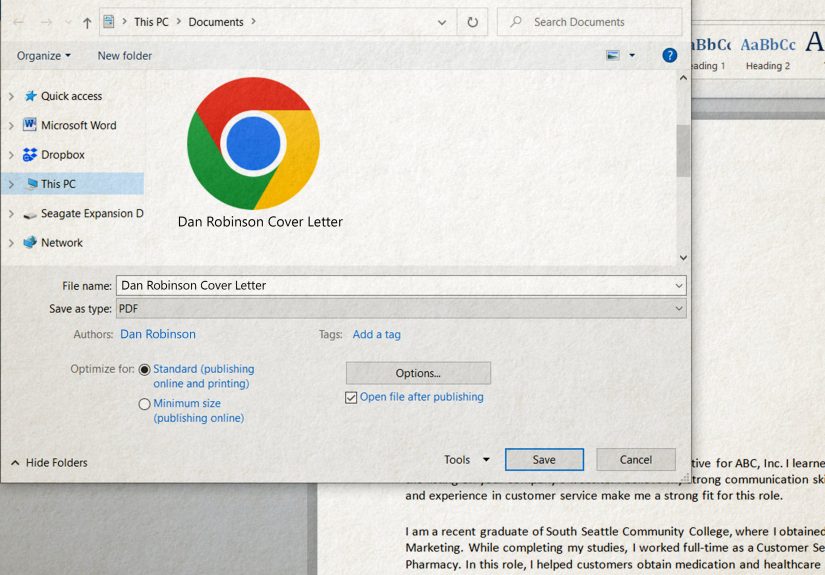Viewport: 825px width, 575px height.
Task: Select Standard publishing online and printing option
Action: [x=145, y=370]
